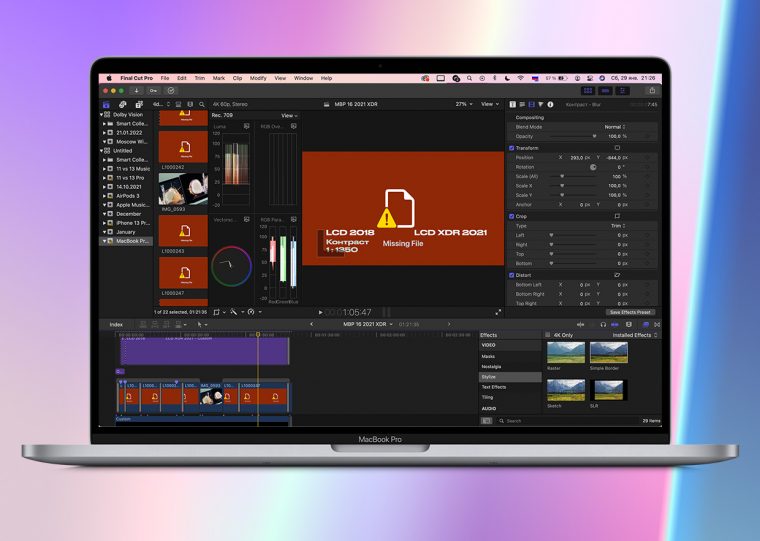This screenshot has width=760, height=541.
Task: Play the viewer with the play button
Action: pos(320,313)
